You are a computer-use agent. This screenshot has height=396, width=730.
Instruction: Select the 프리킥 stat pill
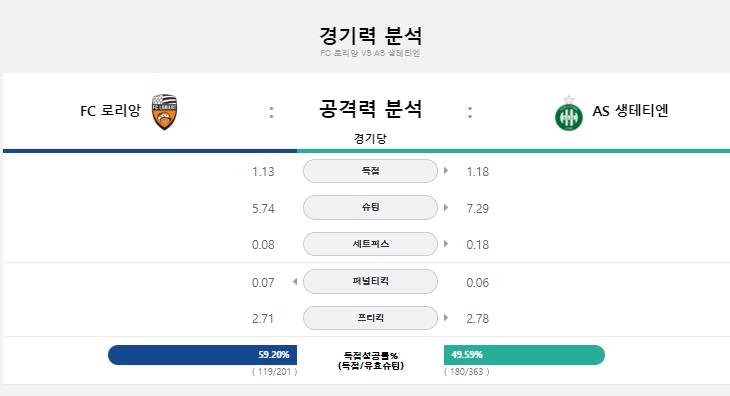coord(370,318)
